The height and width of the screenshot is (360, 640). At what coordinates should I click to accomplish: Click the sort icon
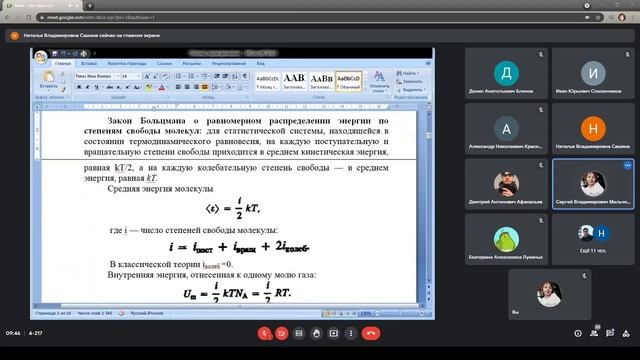pyautogui.click(x=235, y=76)
